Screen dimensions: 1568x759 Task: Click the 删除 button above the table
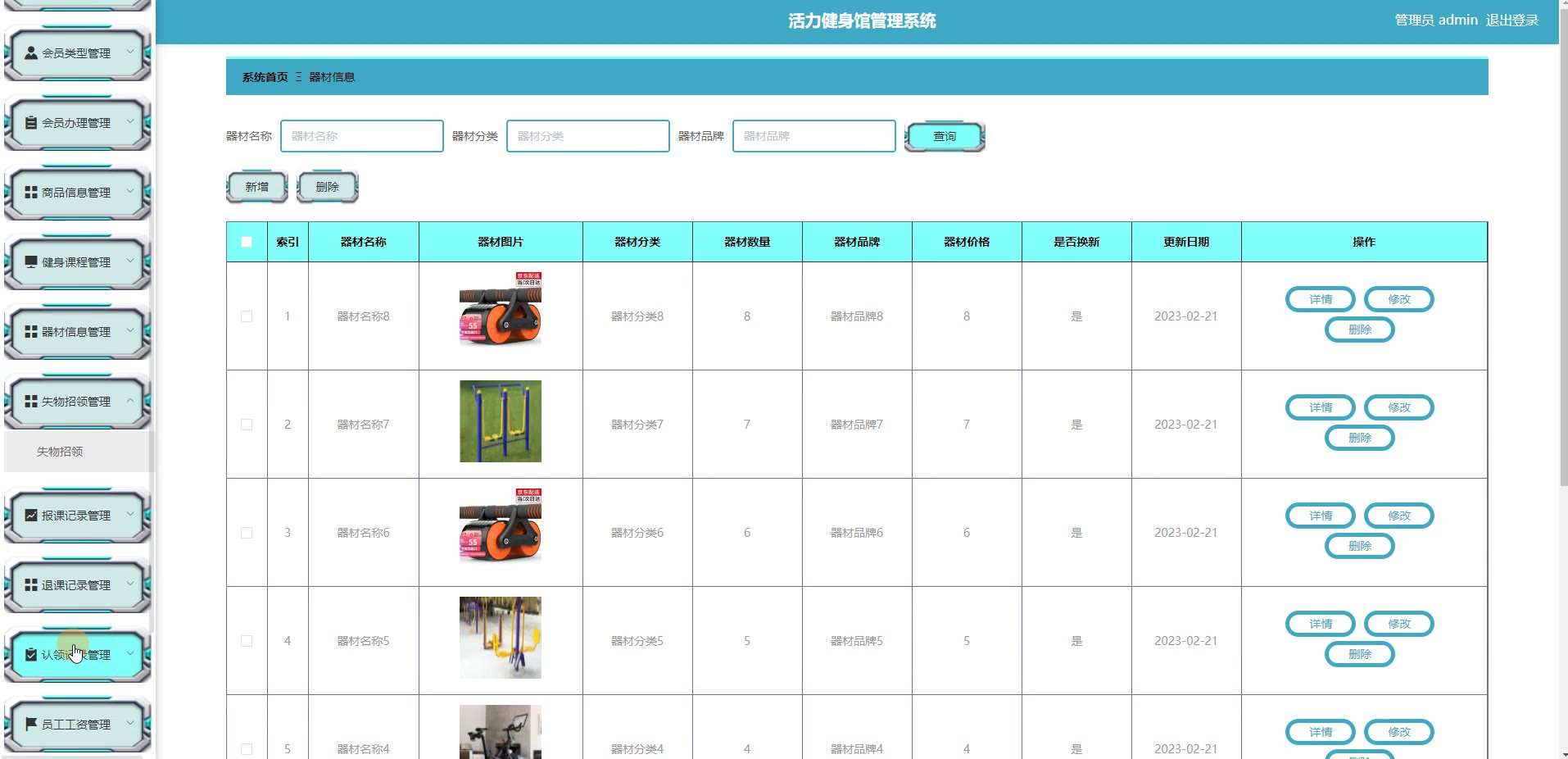327,188
